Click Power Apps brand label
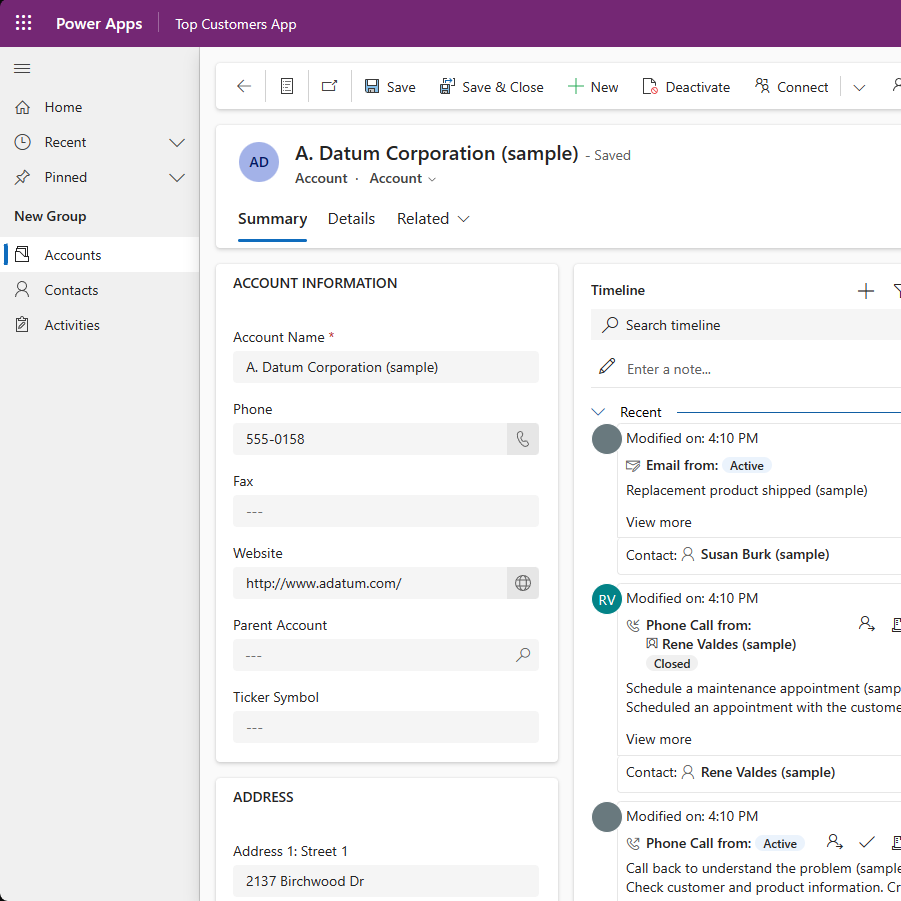 (99, 24)
